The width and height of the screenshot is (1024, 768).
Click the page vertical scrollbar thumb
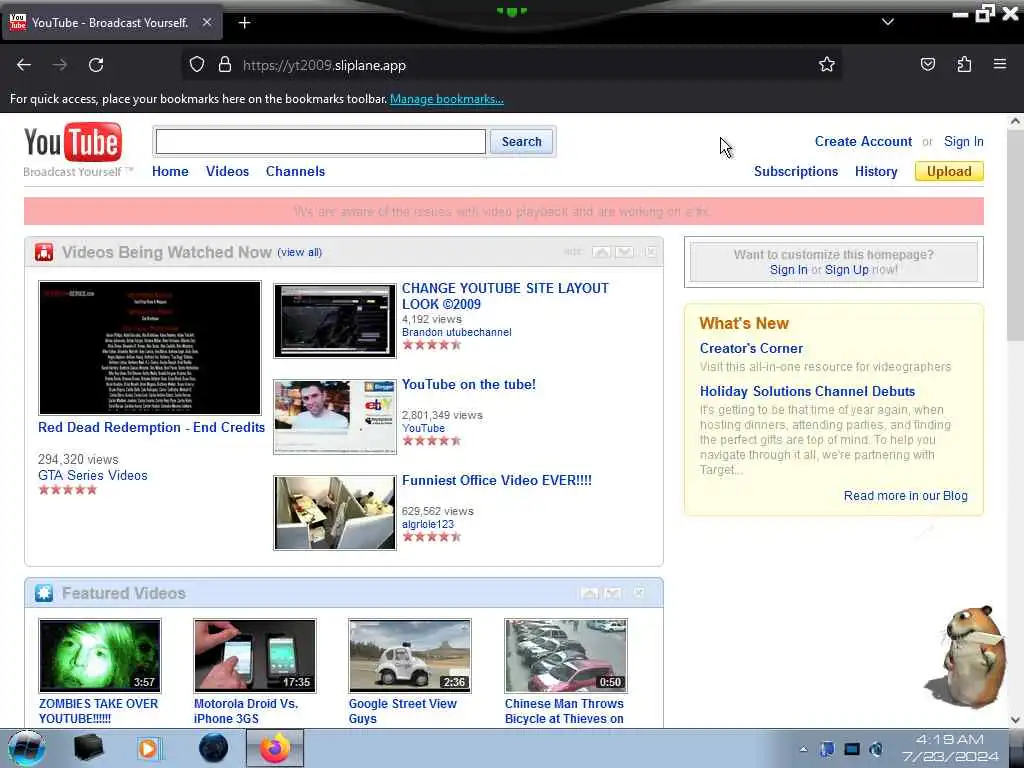(1015, 235)
